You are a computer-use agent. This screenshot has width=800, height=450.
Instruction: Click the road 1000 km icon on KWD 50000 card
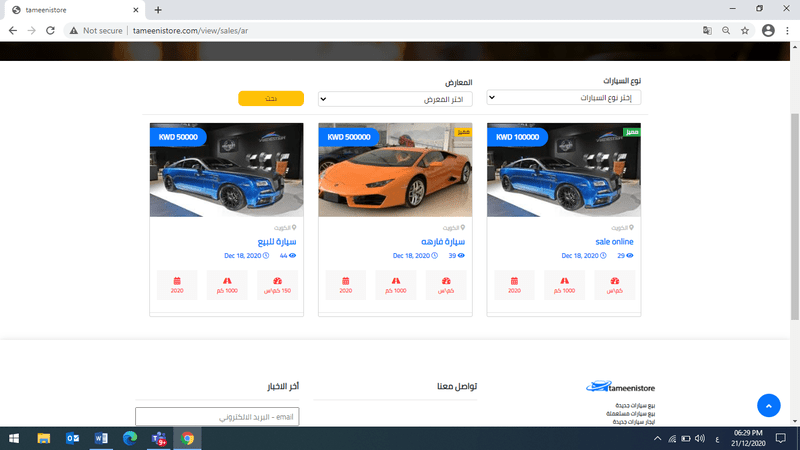pyautogui.click(x=227, y=281)
